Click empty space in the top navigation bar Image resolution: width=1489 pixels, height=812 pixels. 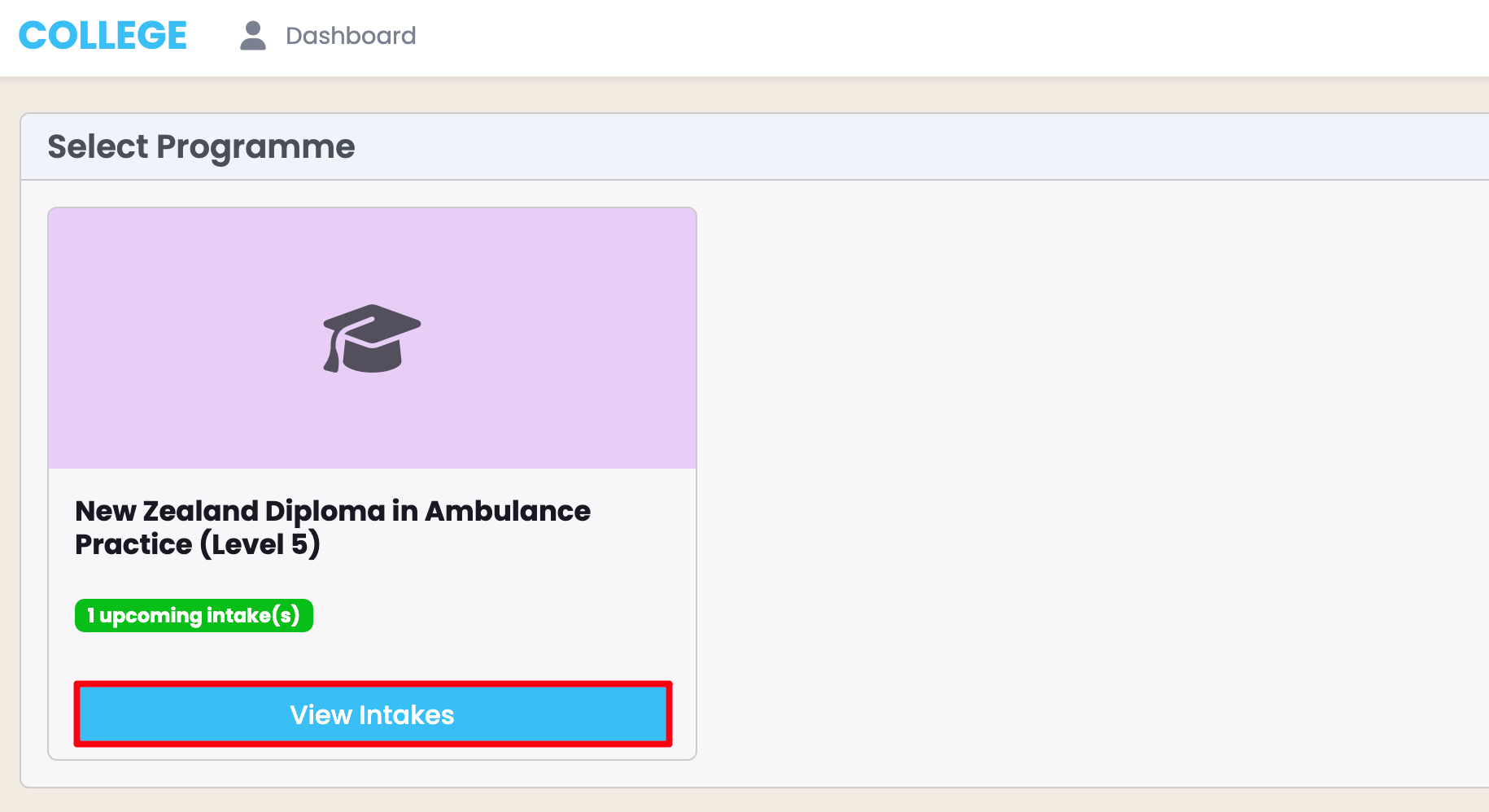click(x=895, y=37)
